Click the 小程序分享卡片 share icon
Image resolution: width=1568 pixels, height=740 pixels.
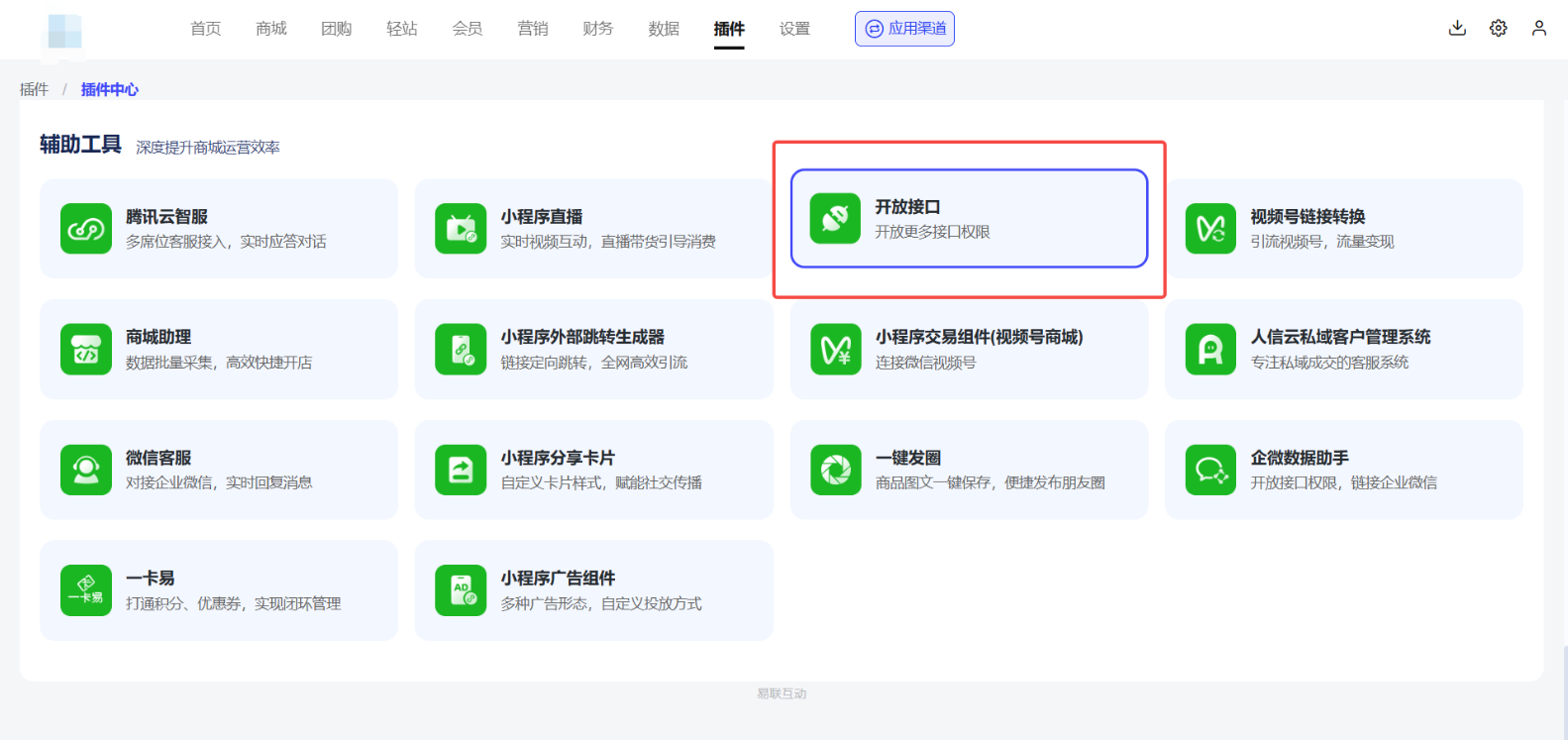tap(461, 470)
